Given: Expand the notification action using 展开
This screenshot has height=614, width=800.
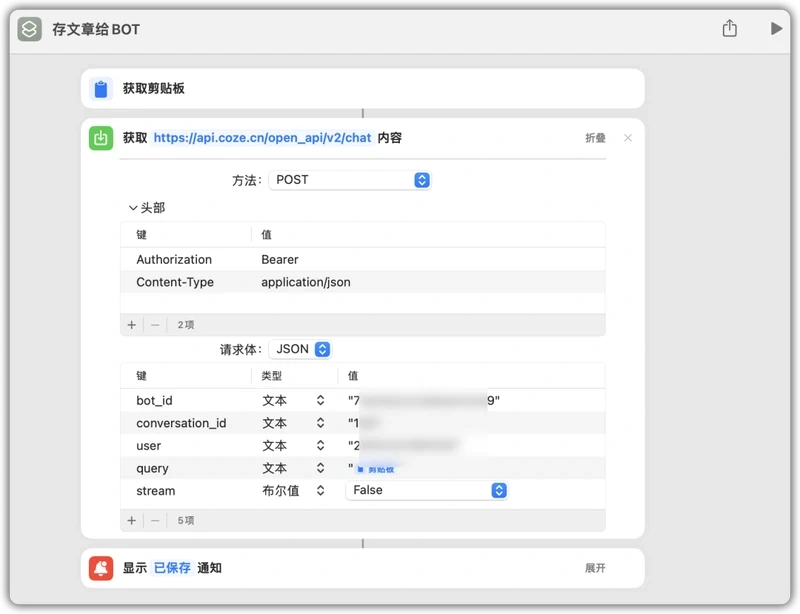Looking at the screenshot, I should 595,568.
